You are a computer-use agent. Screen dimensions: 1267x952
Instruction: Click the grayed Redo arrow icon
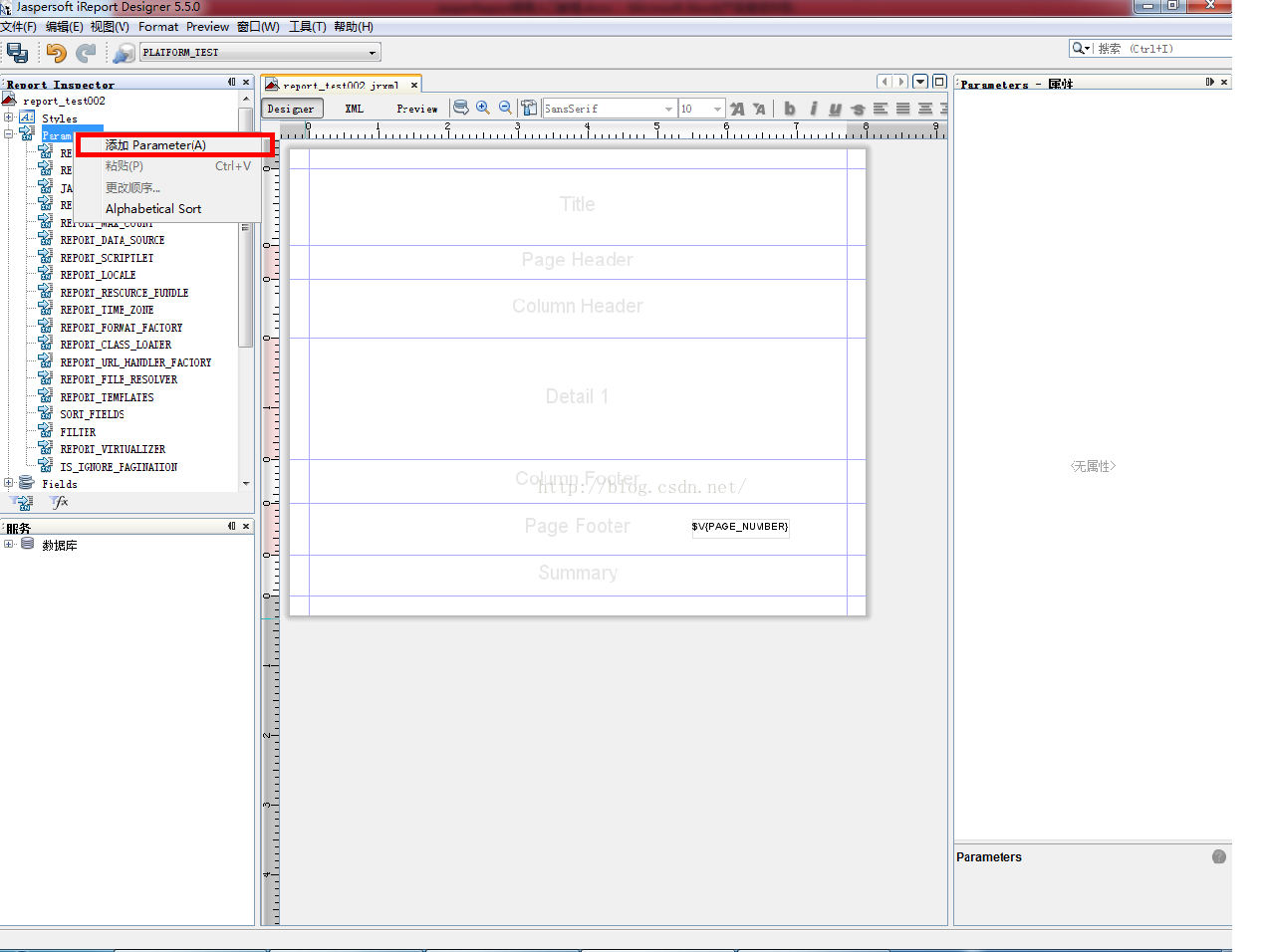pyautogui.click(x=87, y=52)
